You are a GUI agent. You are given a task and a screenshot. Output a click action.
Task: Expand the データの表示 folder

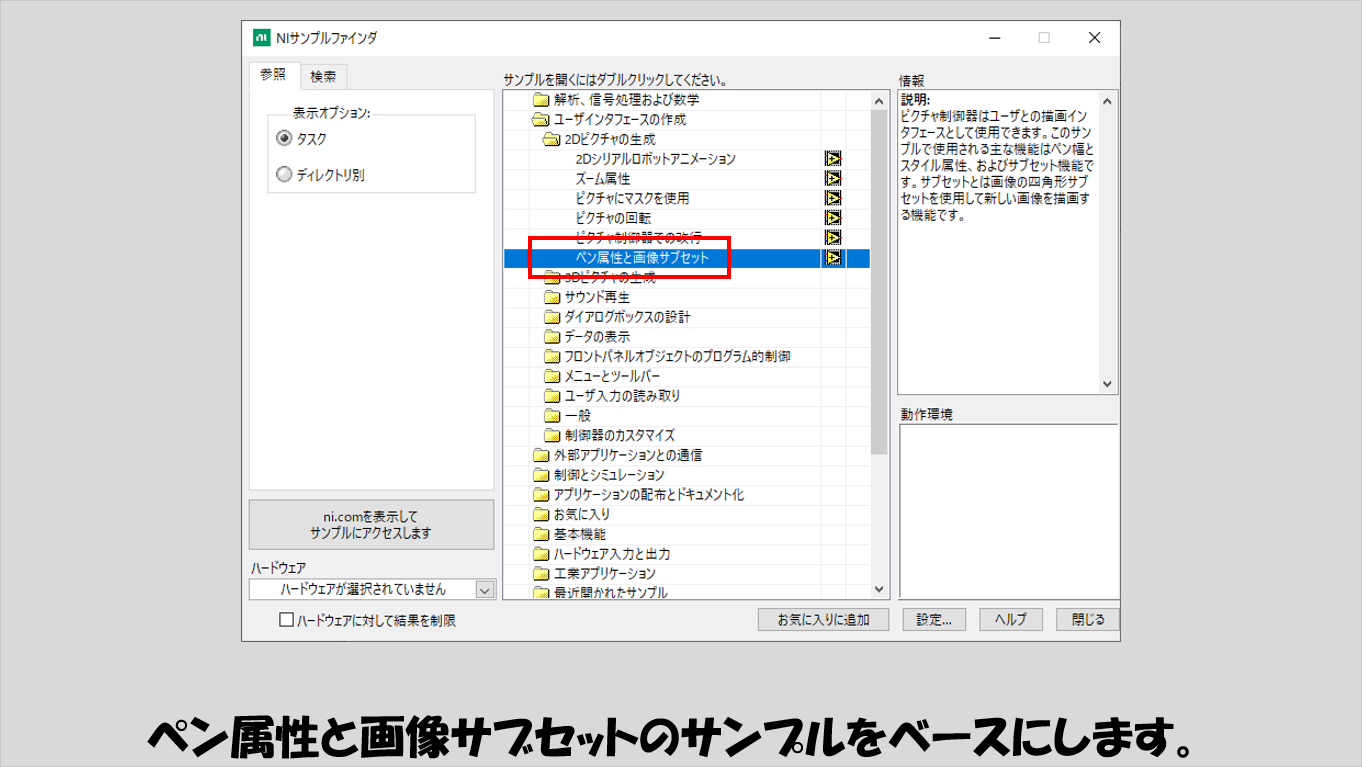pos(552,337)
